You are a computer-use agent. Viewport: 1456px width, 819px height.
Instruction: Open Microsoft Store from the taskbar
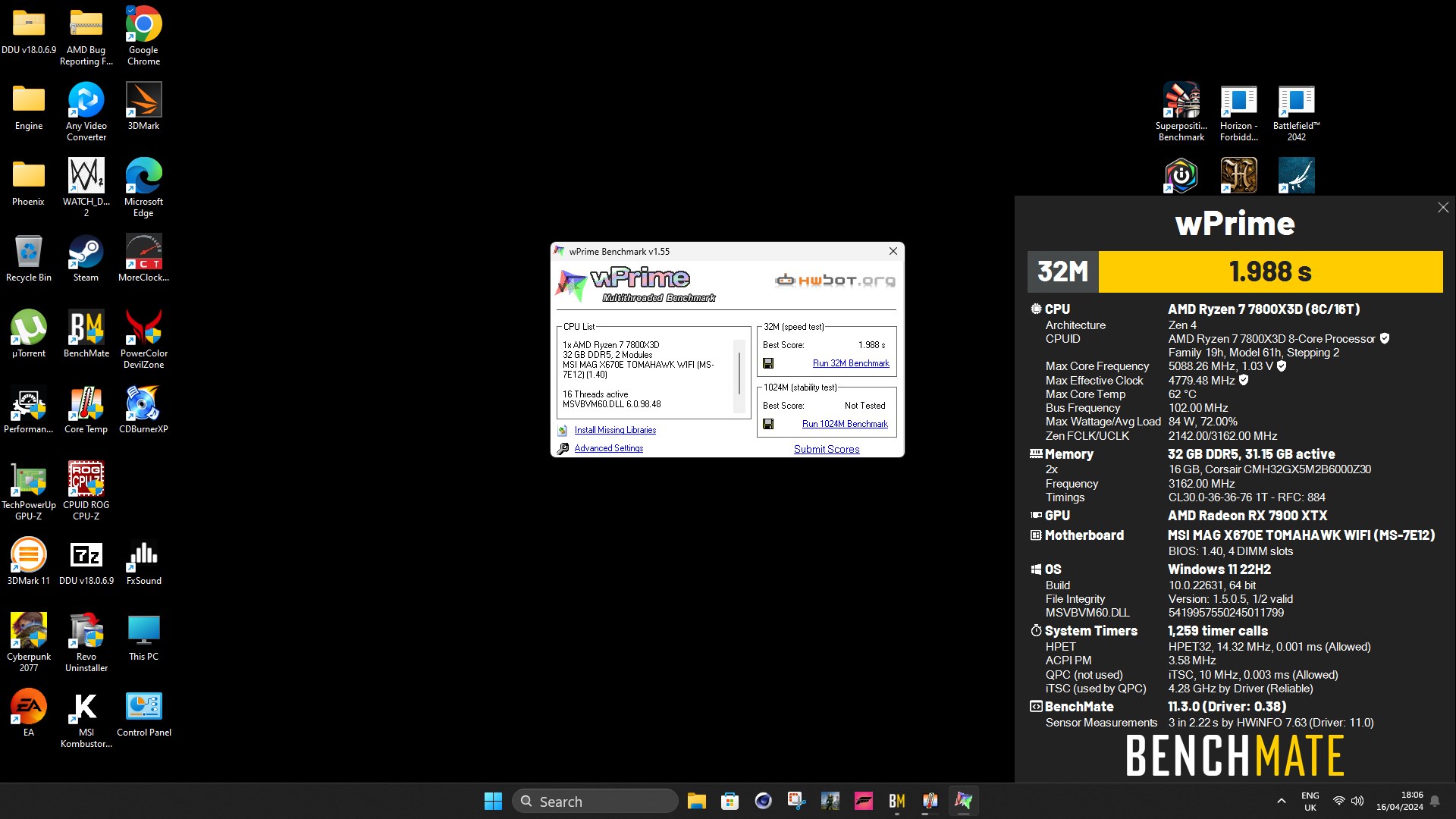730,801
